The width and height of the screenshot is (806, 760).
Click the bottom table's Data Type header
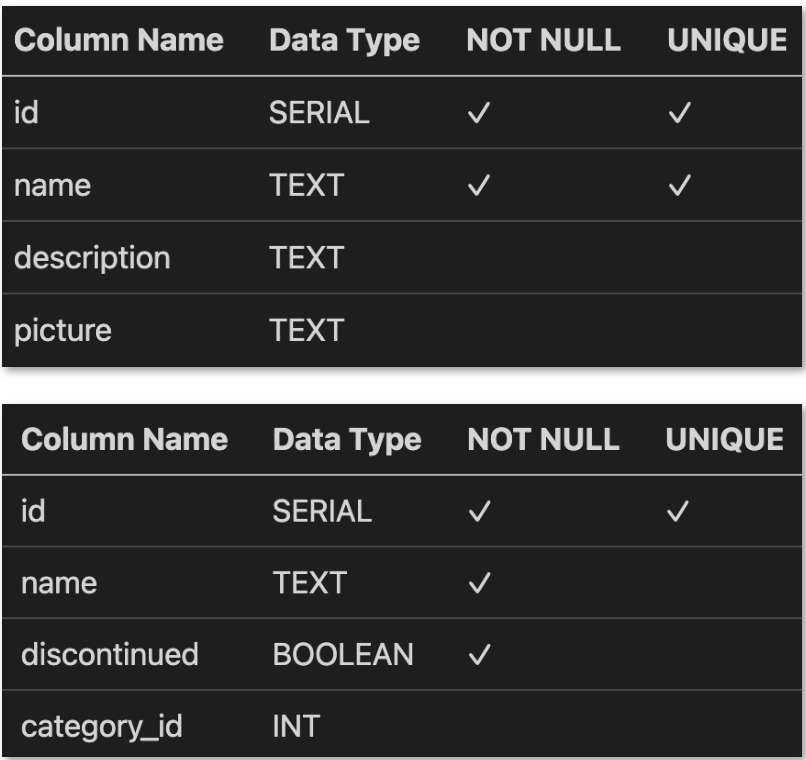click(347, 440)
